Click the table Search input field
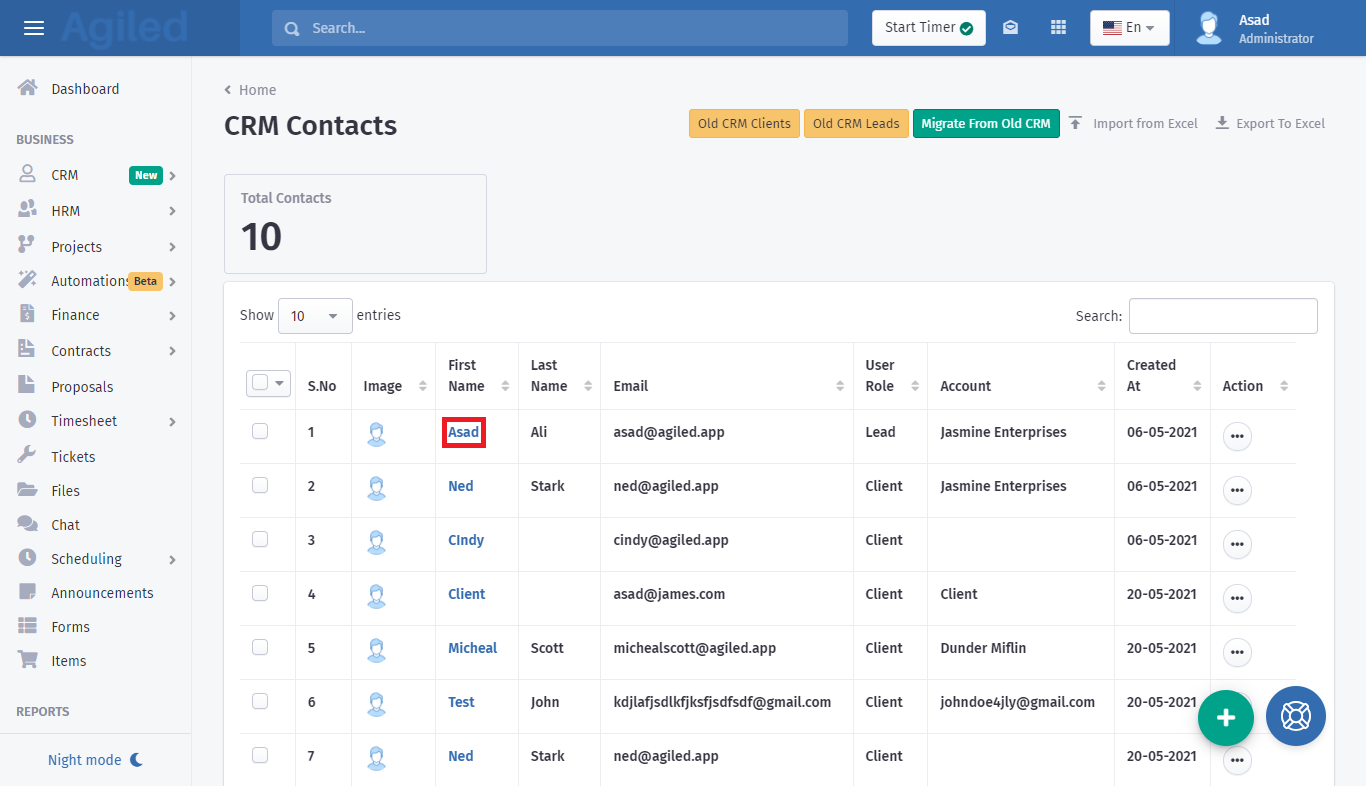 [x=1222, y=316]
